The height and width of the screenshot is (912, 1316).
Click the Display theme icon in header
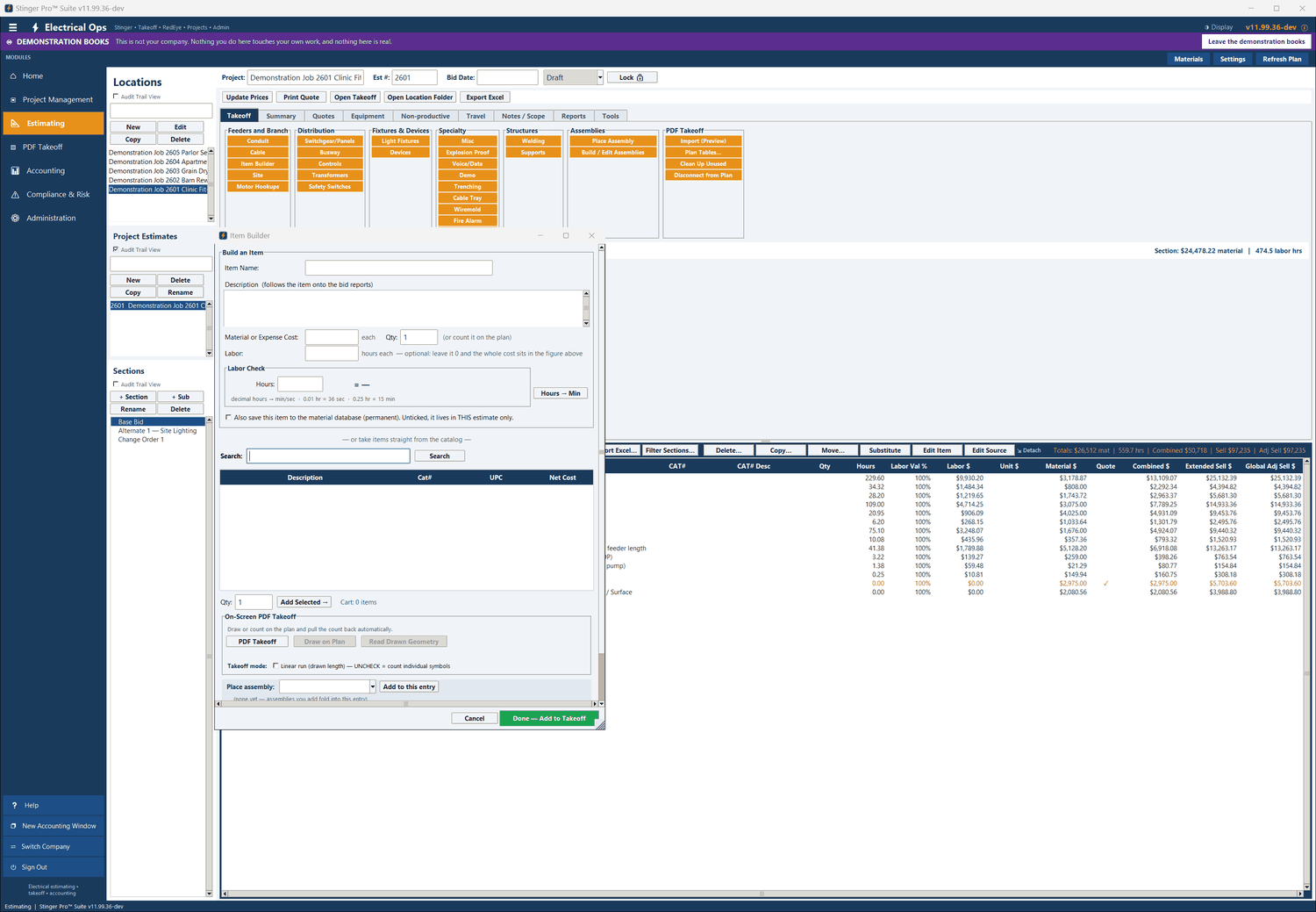[x=1207, y=27]
